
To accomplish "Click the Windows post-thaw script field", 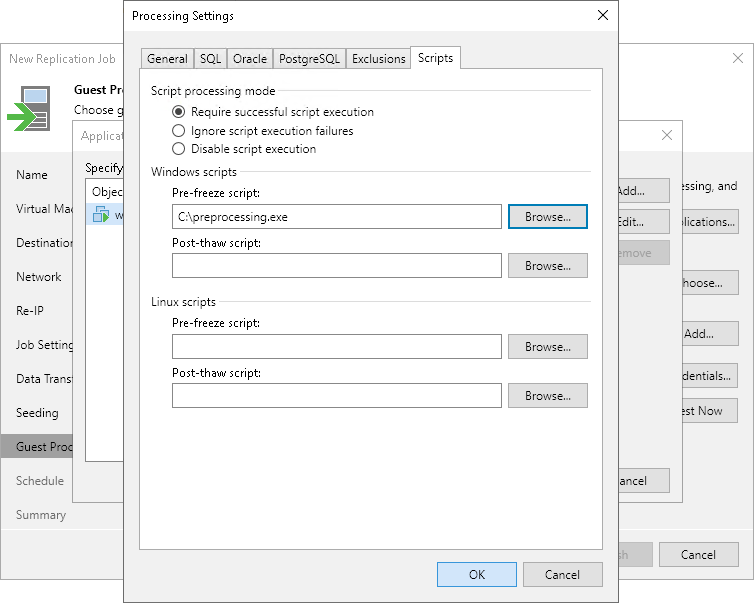I will pos(337,266).
